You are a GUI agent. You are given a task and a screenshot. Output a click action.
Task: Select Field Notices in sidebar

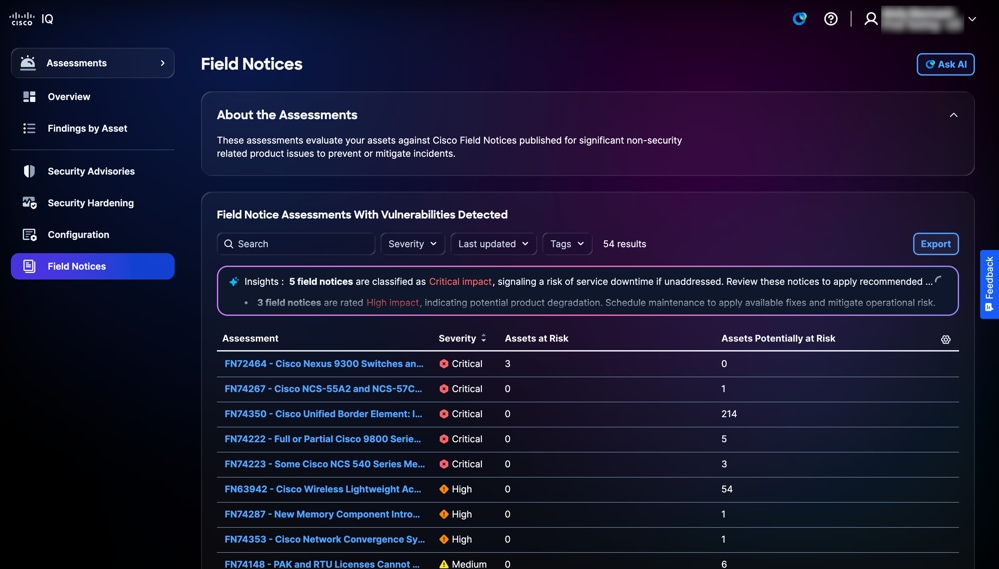(x=92, y=266)
